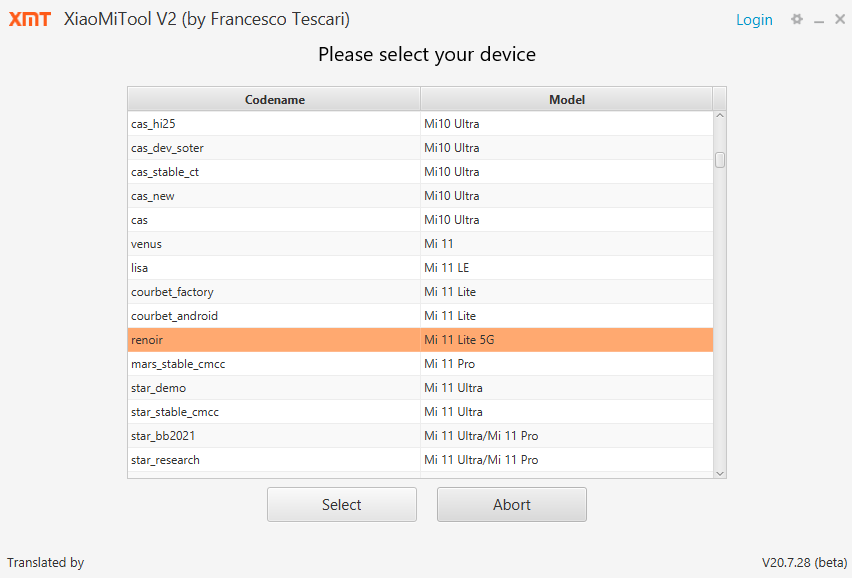Select the star_demo Mi 11 Ultra row
The width and height of the screenshot is (852, 578).
pos(420,388)
